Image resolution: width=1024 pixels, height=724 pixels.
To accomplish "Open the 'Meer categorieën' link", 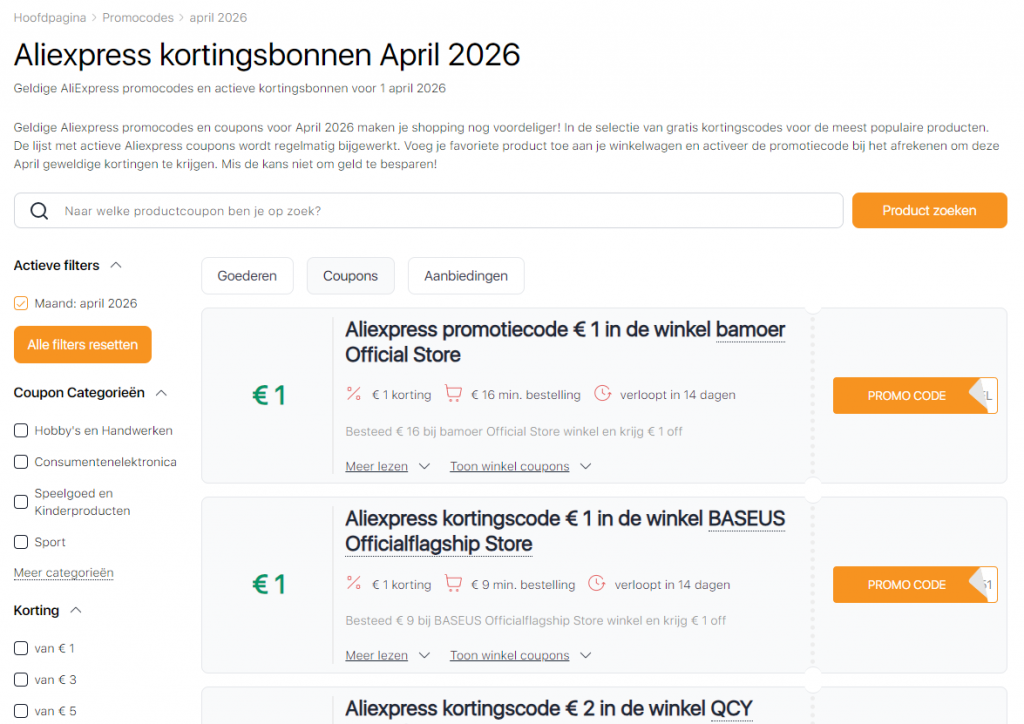I will click(63, 572).
